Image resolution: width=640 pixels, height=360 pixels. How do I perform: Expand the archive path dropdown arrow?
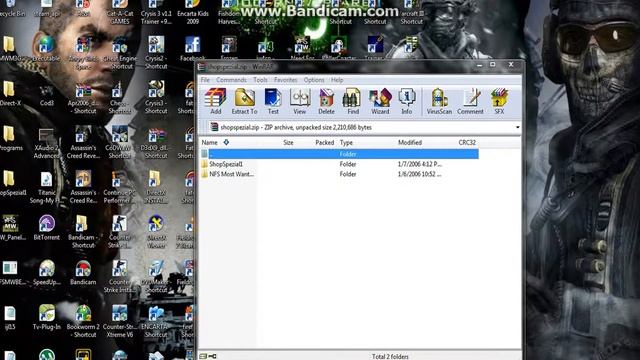tap(517, 127)
